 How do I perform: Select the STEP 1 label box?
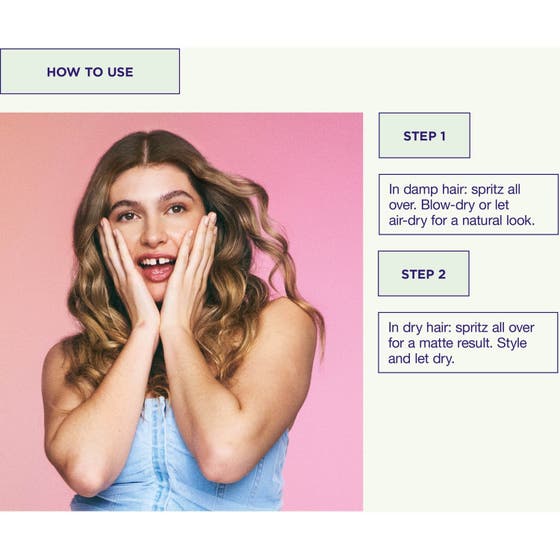[x=424, y=135]
